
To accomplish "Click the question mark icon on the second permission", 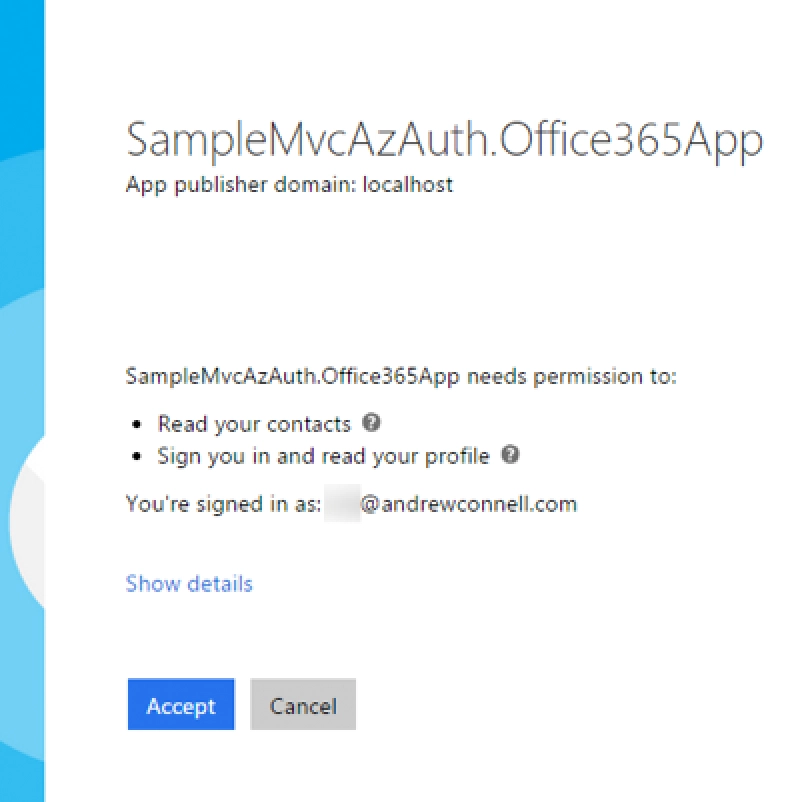I will tap(508, 455).
